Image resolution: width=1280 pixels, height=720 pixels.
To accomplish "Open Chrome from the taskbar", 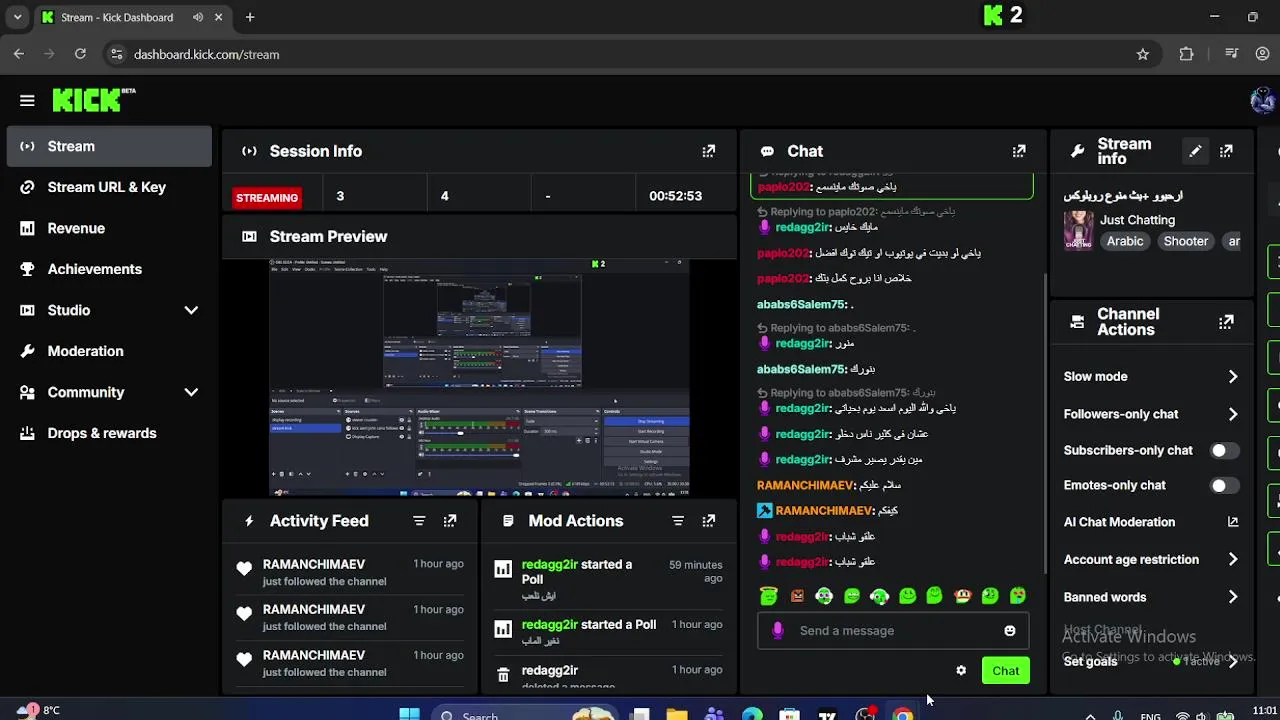I will [903, 714].
